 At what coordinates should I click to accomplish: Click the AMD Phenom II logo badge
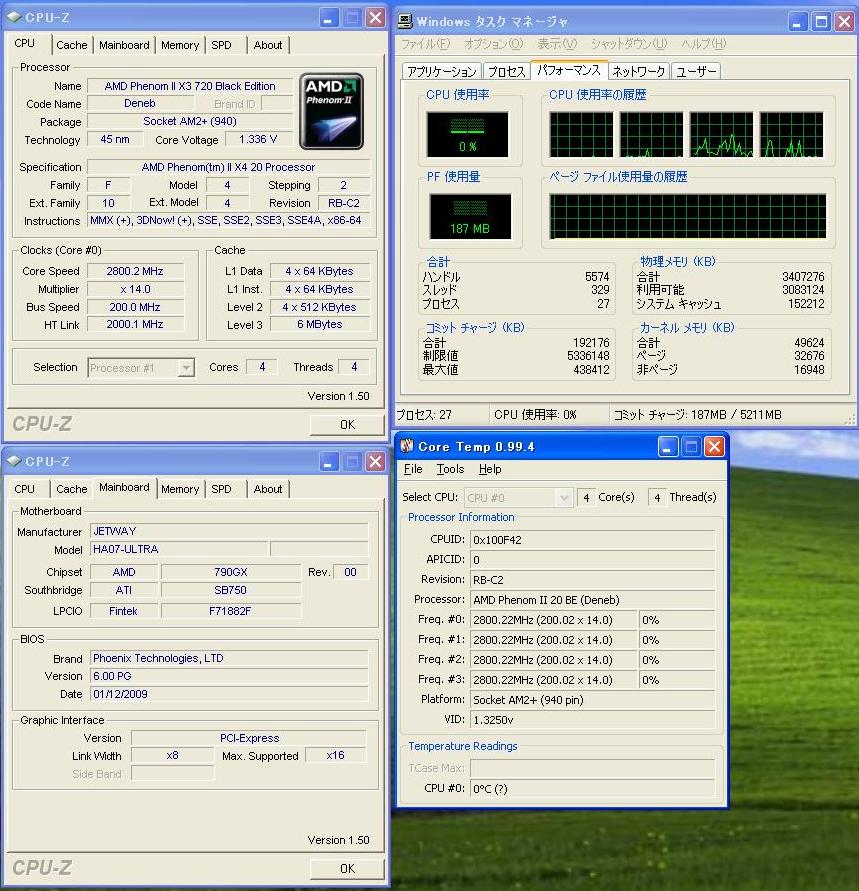pos(331,111)
